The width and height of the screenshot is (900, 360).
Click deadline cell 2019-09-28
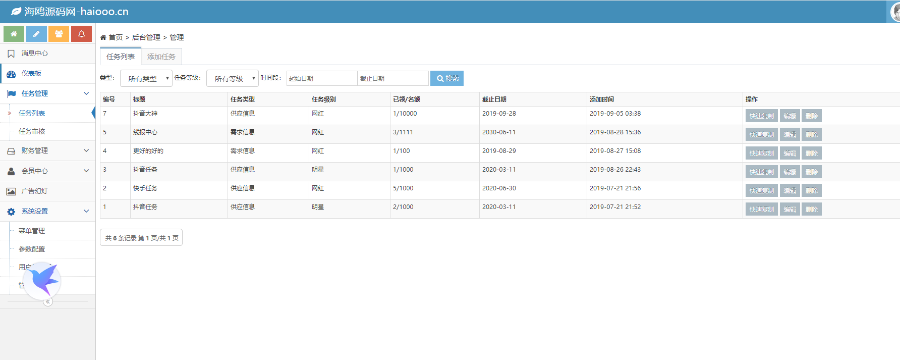[499, 114]
